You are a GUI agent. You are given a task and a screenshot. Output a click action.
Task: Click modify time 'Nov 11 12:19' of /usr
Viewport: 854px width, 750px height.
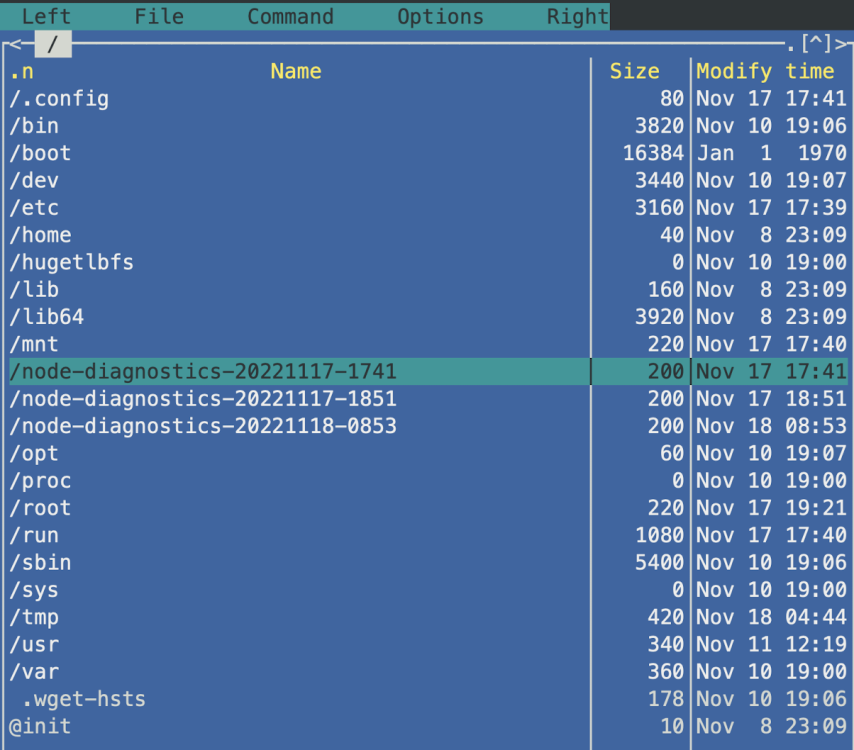[772, 644]
